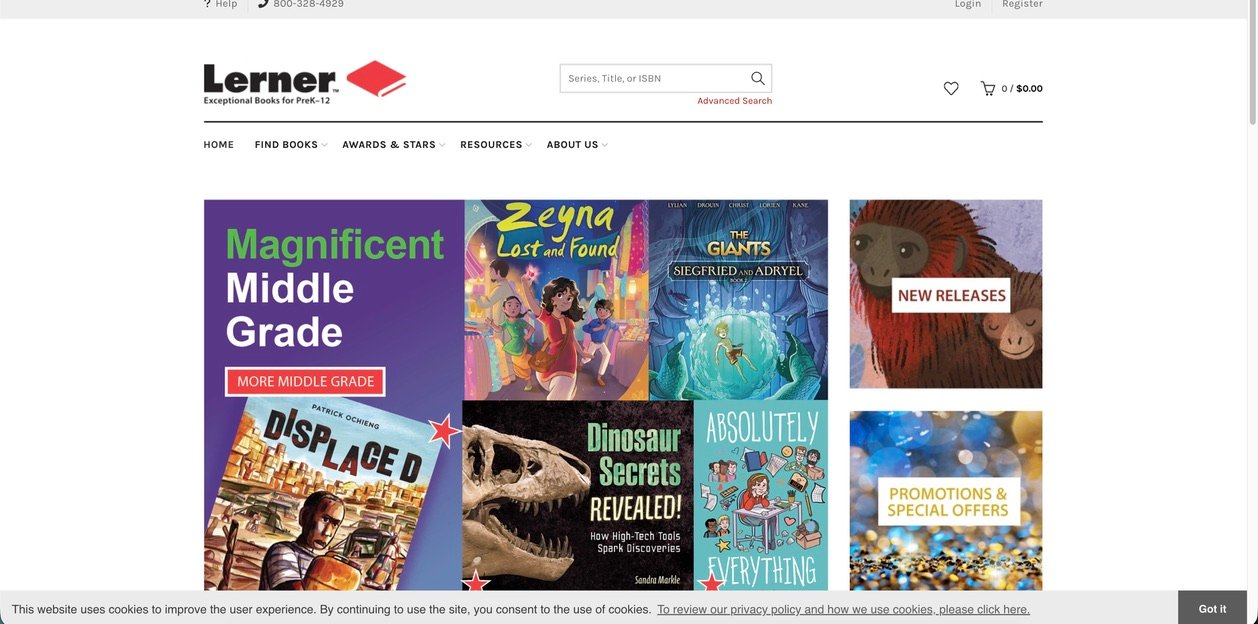Open the privacy policy and cookies link

[843, 609]
